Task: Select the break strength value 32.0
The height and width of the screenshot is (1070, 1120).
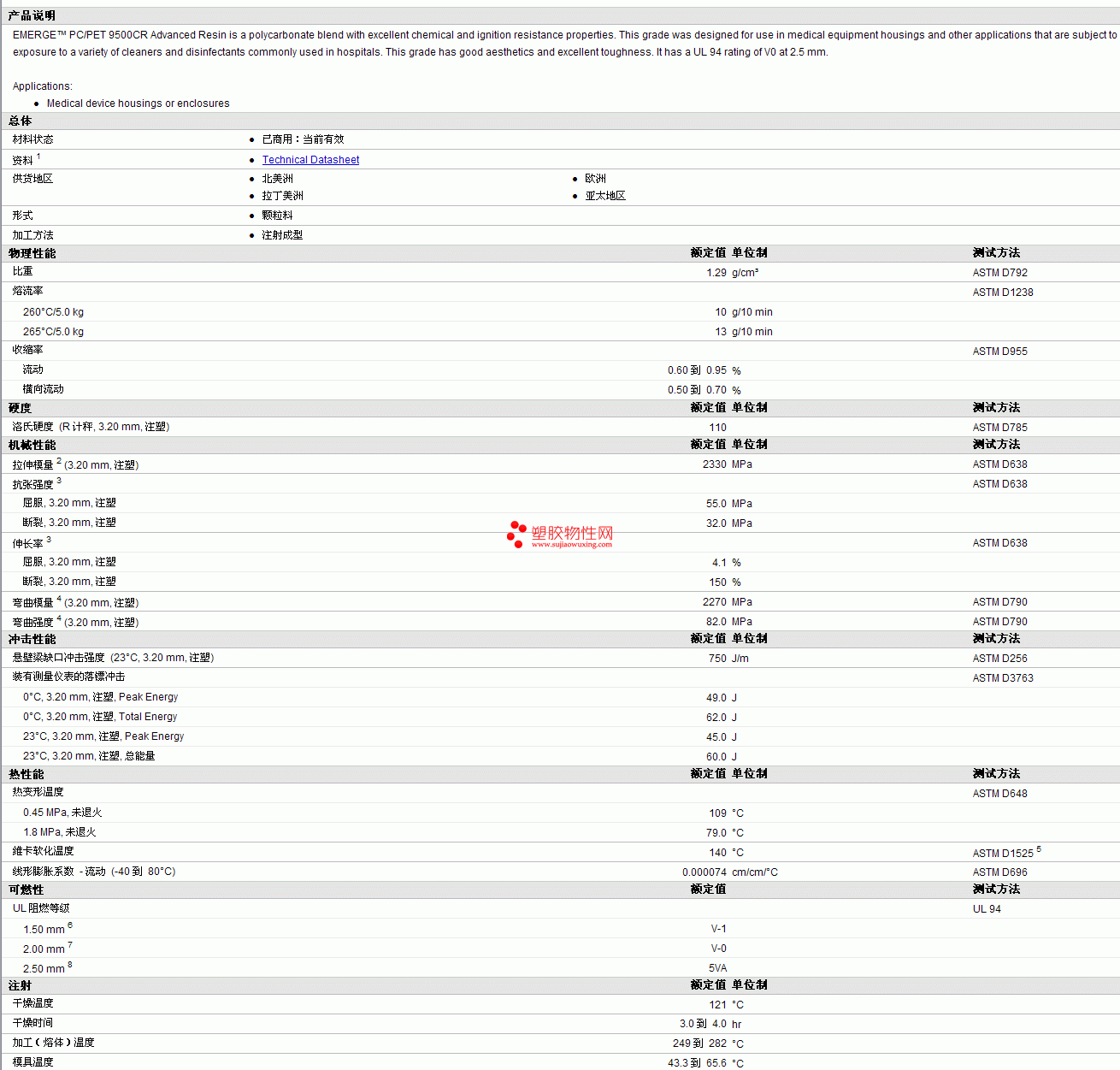Action: [716, 523]
